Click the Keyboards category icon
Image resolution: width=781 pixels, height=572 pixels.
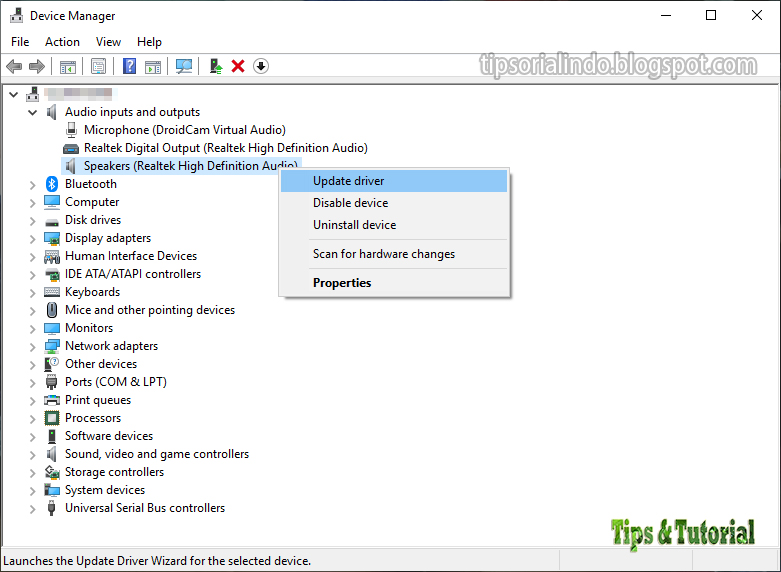[x=52, y=292]
